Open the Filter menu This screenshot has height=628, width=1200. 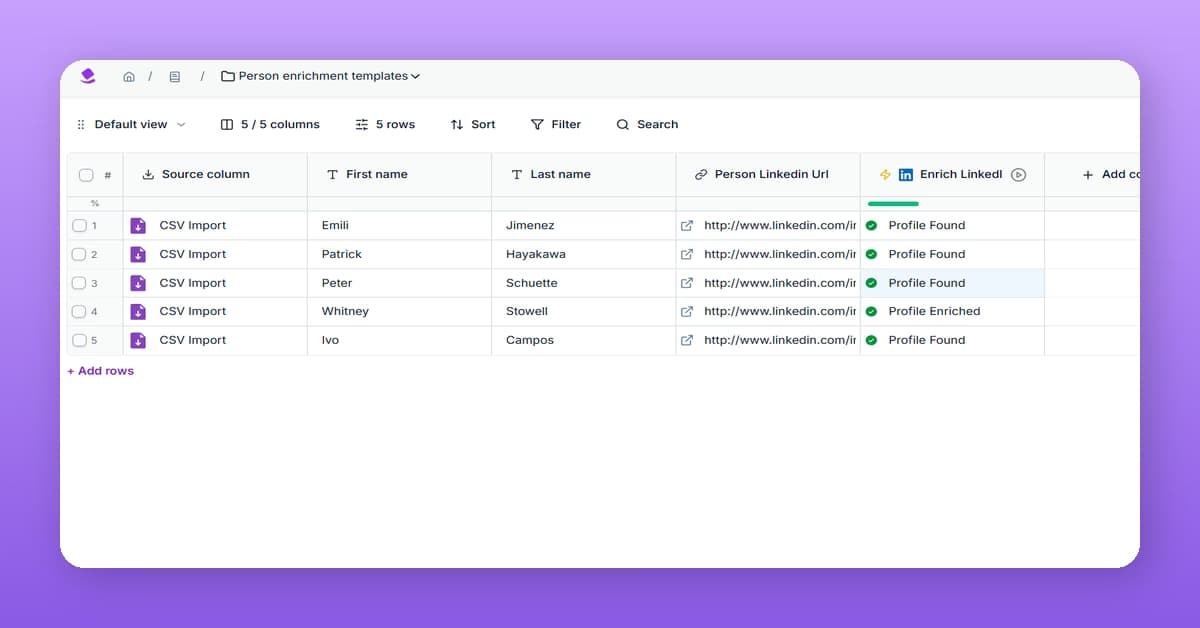[556, 124]
